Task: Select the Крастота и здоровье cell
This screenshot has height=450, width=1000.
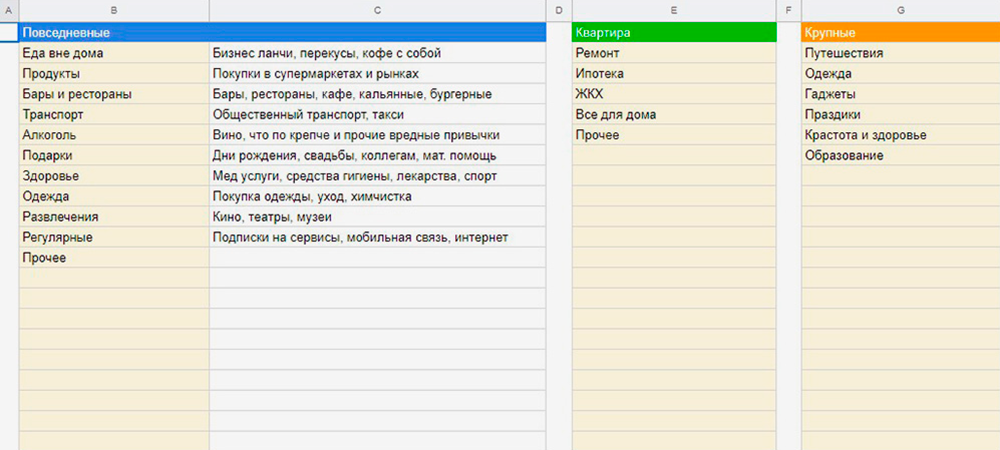Action: click(x=901, y=135)
